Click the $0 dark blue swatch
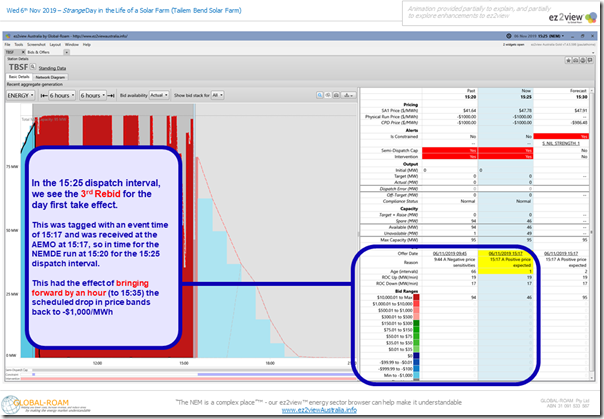Screen dimensions: 604x419 click(416, 356)
